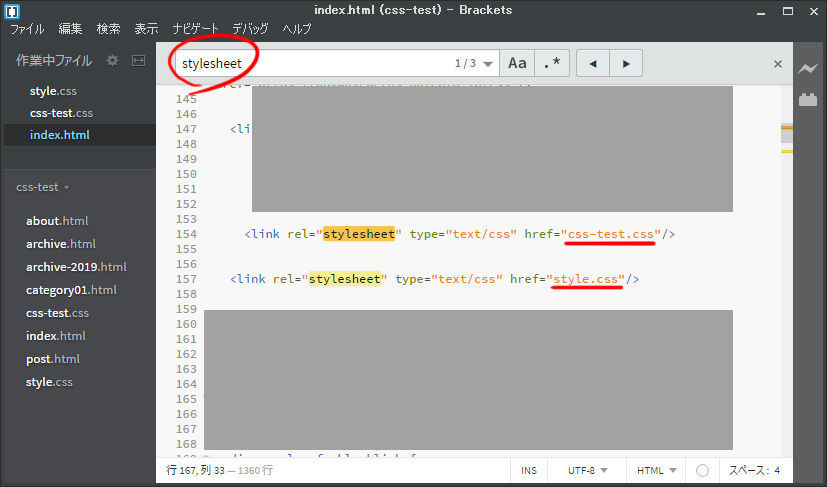Open category01.html in project tree
This screenshot has width=827, height=487.
coord(71,290)
